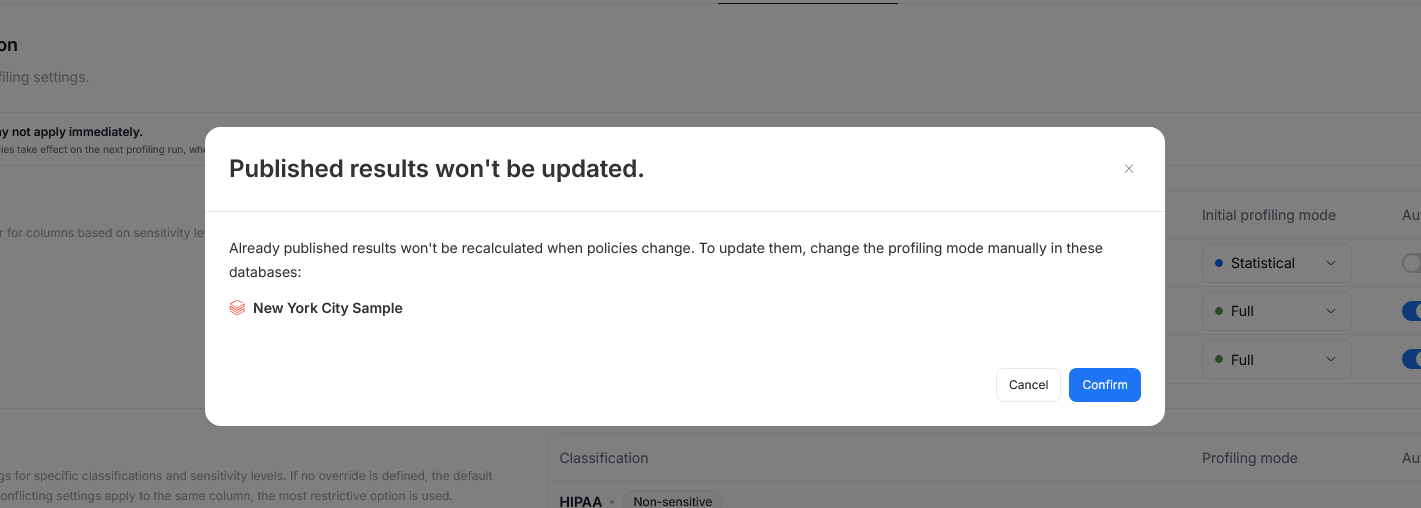Open the Statistical profiling mode dropdown

tap(1276, 263)
